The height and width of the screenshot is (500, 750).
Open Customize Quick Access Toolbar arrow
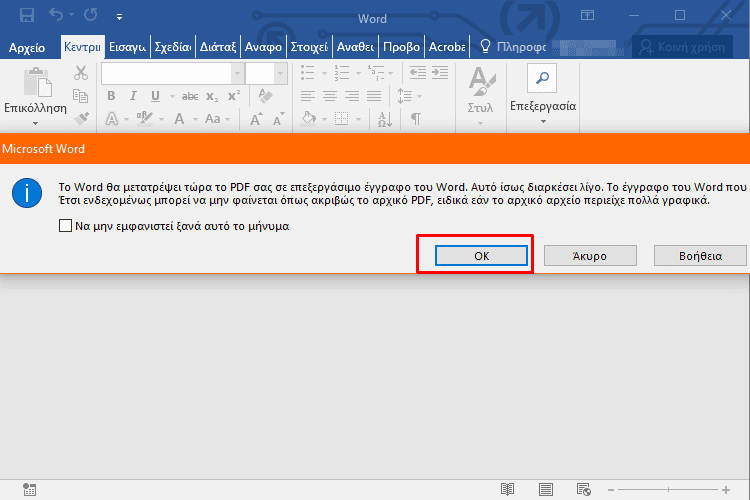point(119,17)
